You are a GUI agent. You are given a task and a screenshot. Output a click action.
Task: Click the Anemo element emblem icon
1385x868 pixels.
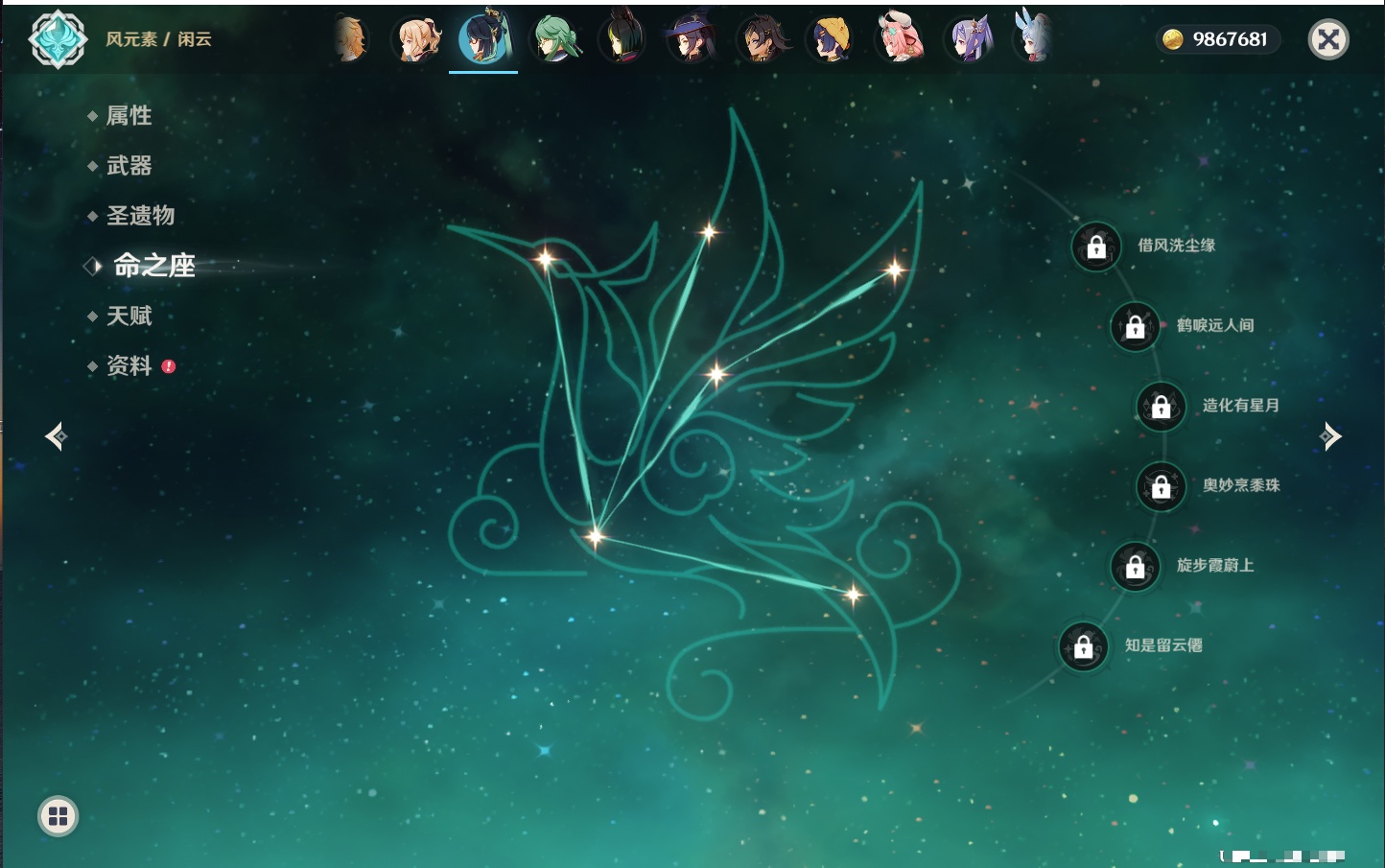(x=59, y=39)
